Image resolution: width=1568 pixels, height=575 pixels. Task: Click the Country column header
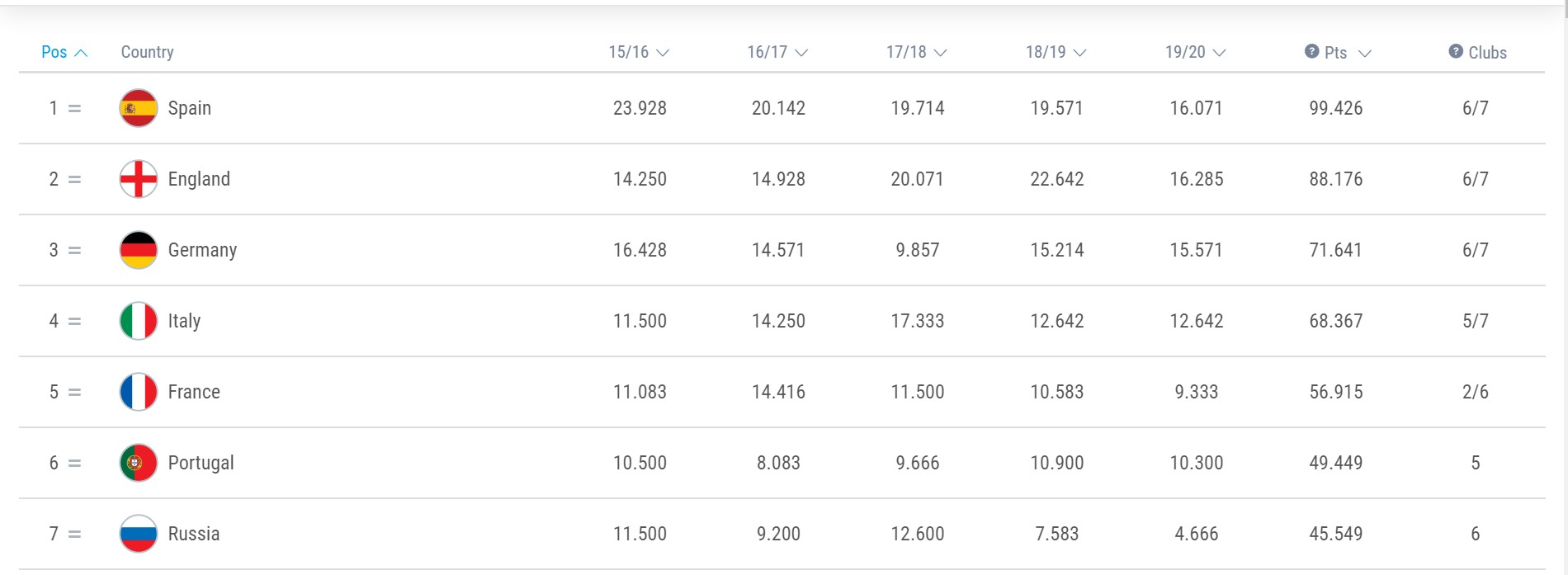coord(147,52)
